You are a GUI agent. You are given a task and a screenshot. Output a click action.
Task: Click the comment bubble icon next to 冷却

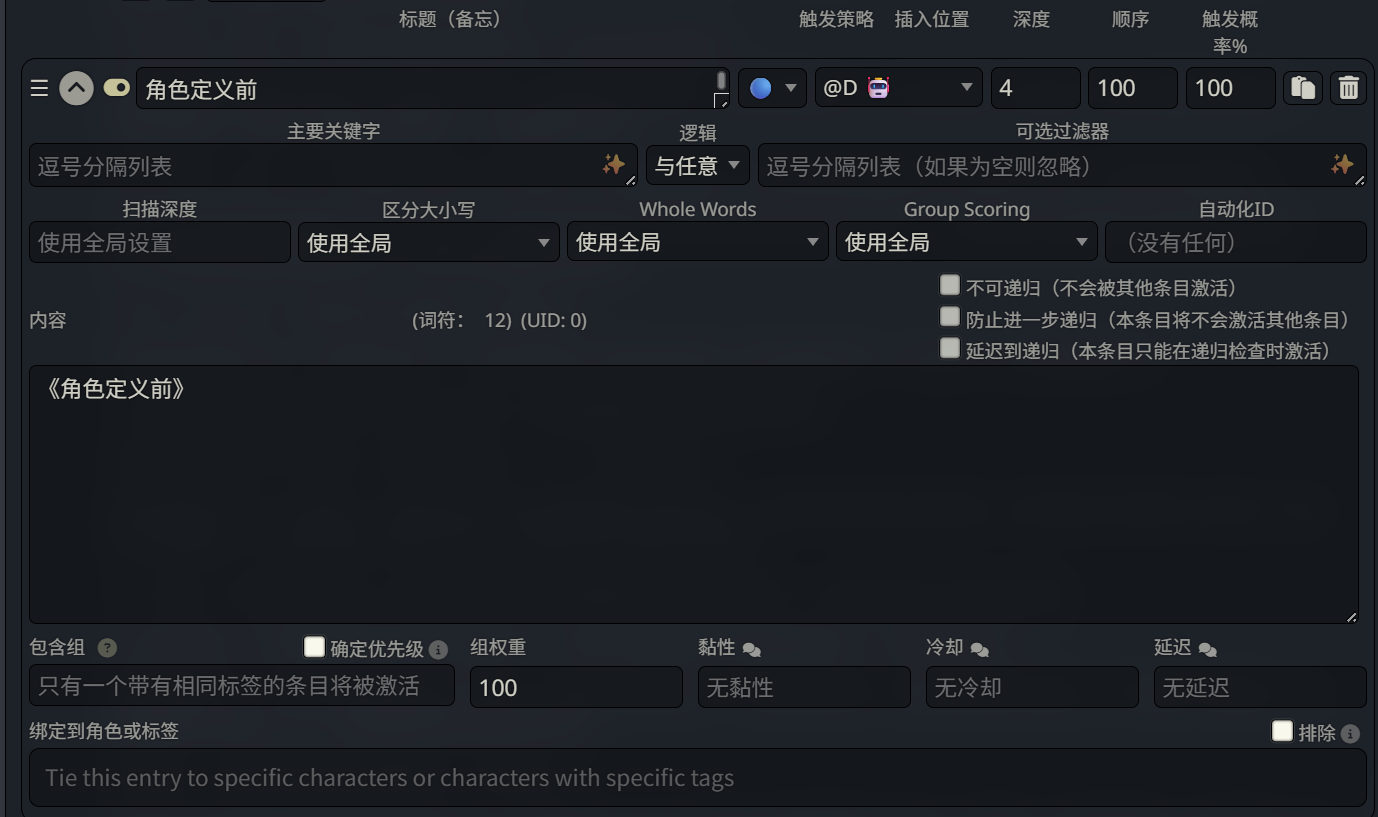point(978,648)
